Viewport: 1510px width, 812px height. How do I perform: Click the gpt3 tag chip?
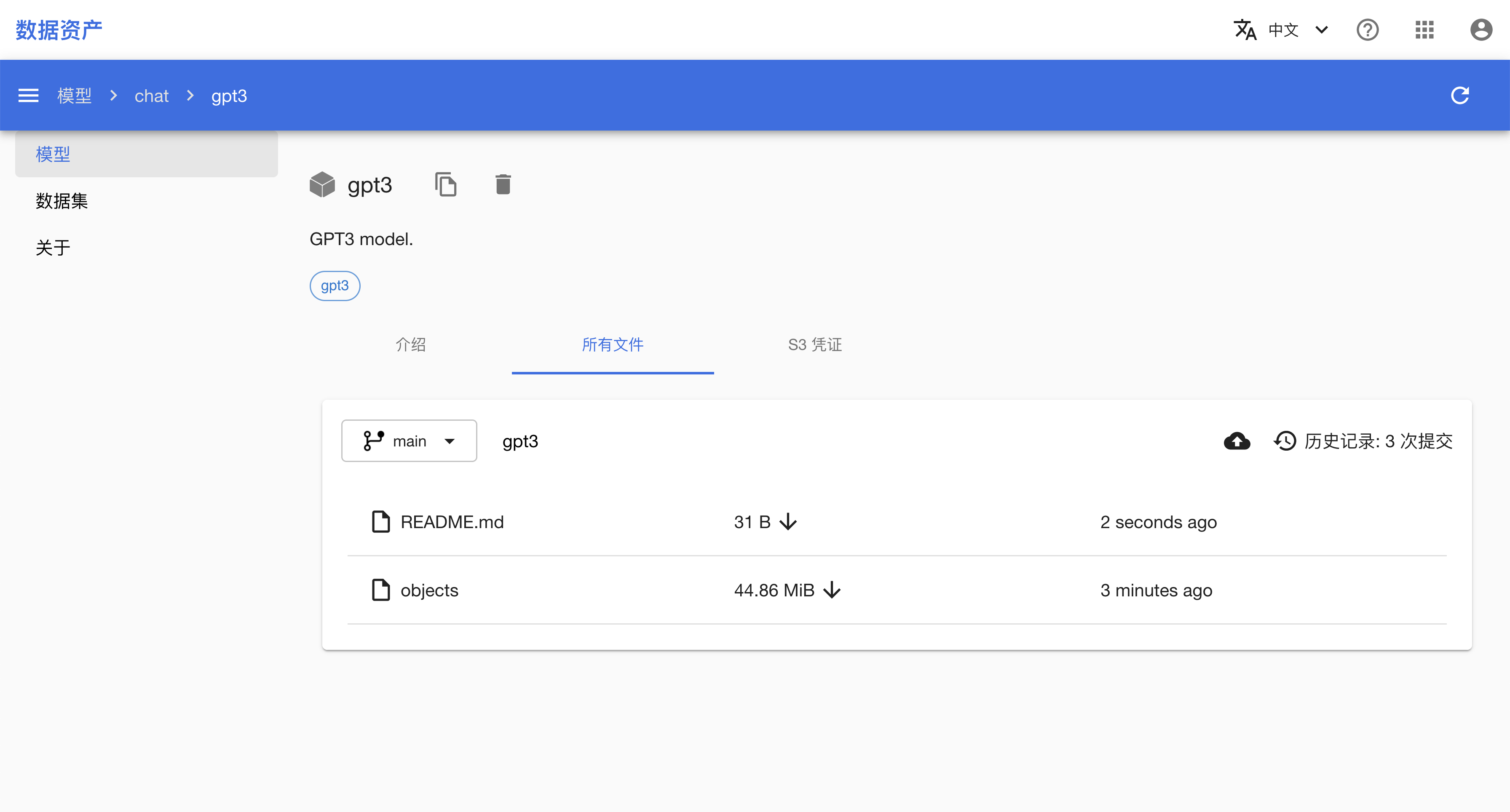(335, 286)
